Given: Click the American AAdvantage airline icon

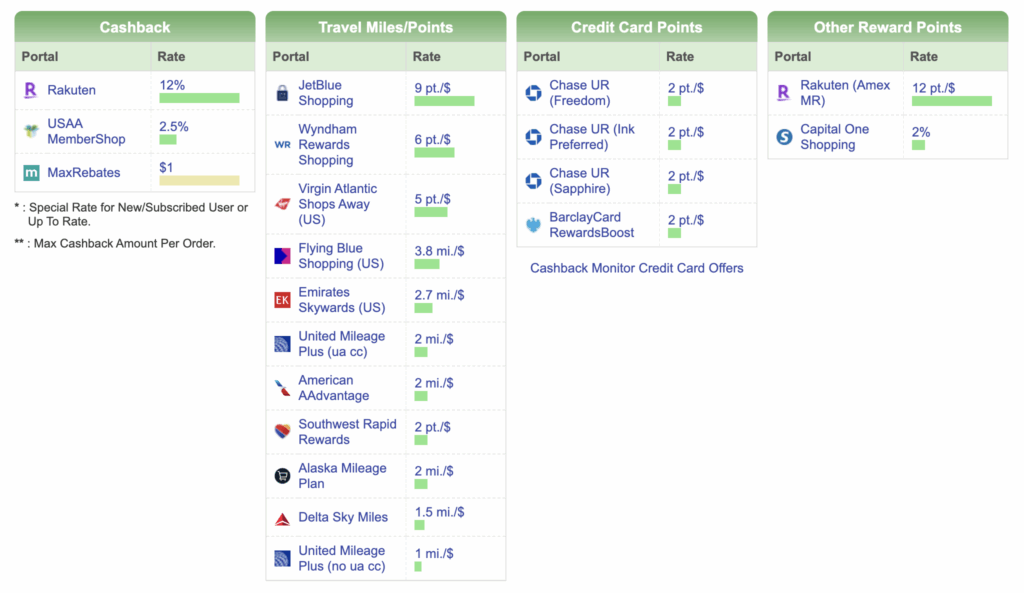Looking at the screenshot, I should click(x=280, y=387).
